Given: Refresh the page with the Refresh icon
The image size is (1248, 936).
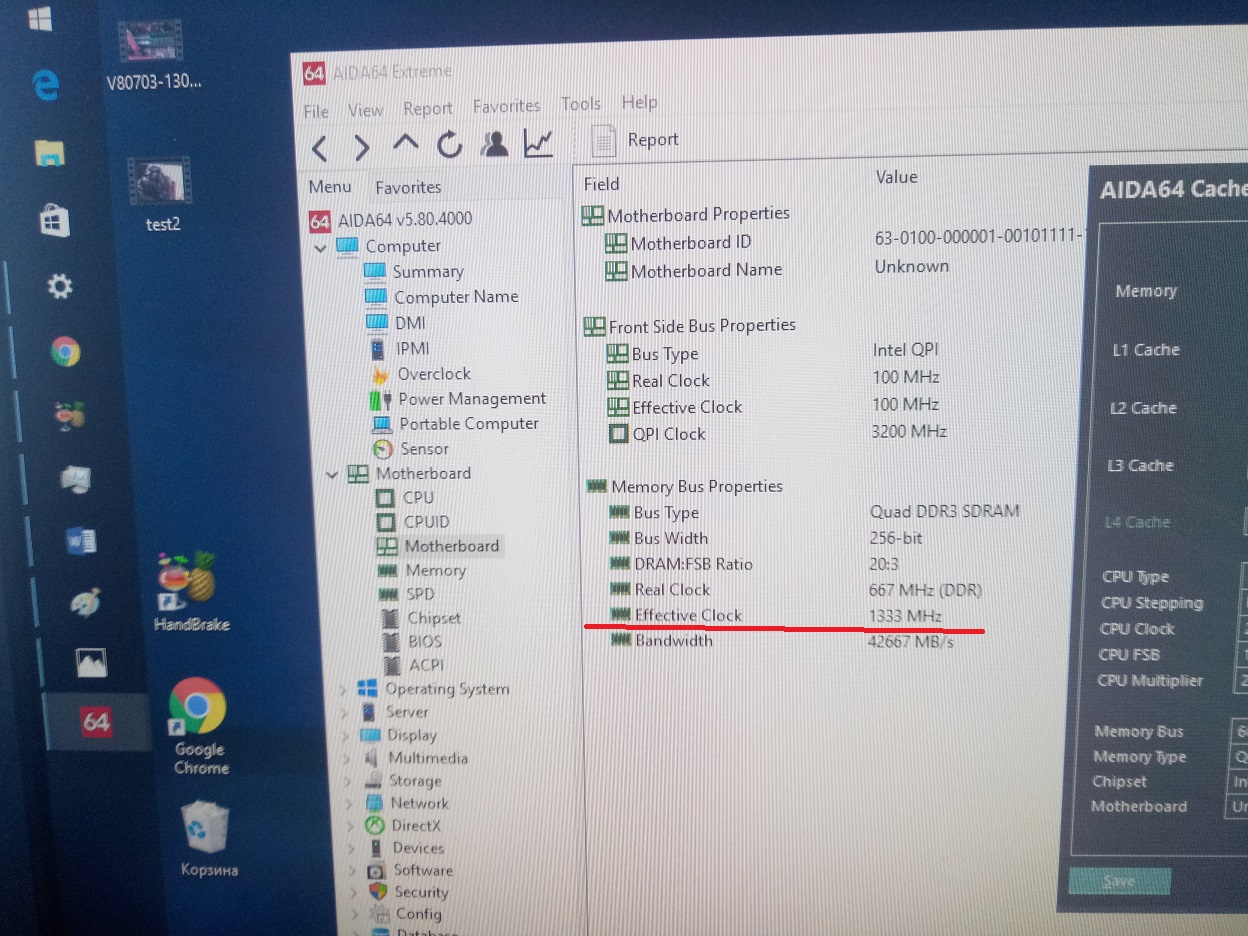Looking at the screenshot, I should click(x=449, y=145).
